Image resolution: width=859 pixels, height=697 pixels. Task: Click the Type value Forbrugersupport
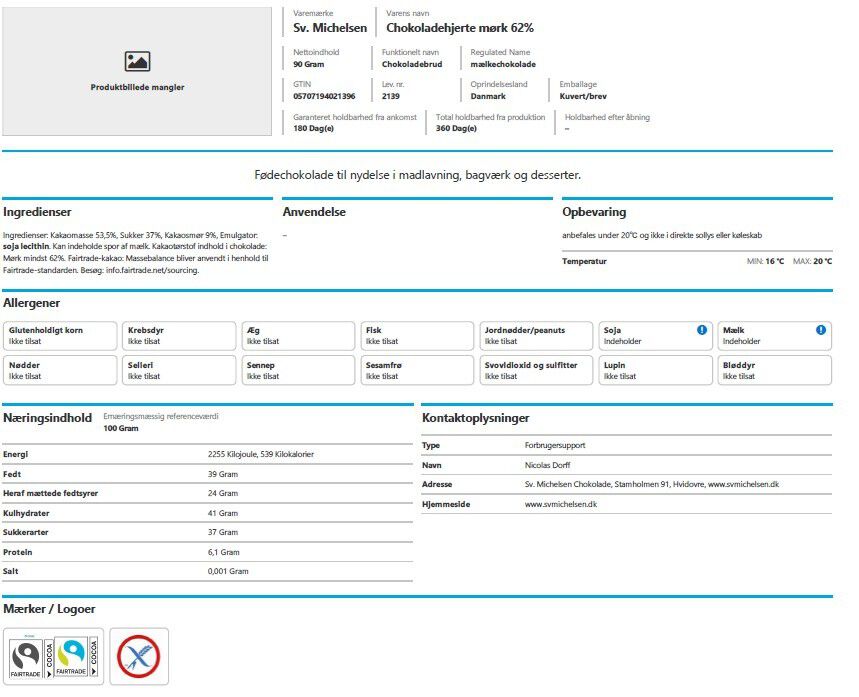[x=555, y=445]
